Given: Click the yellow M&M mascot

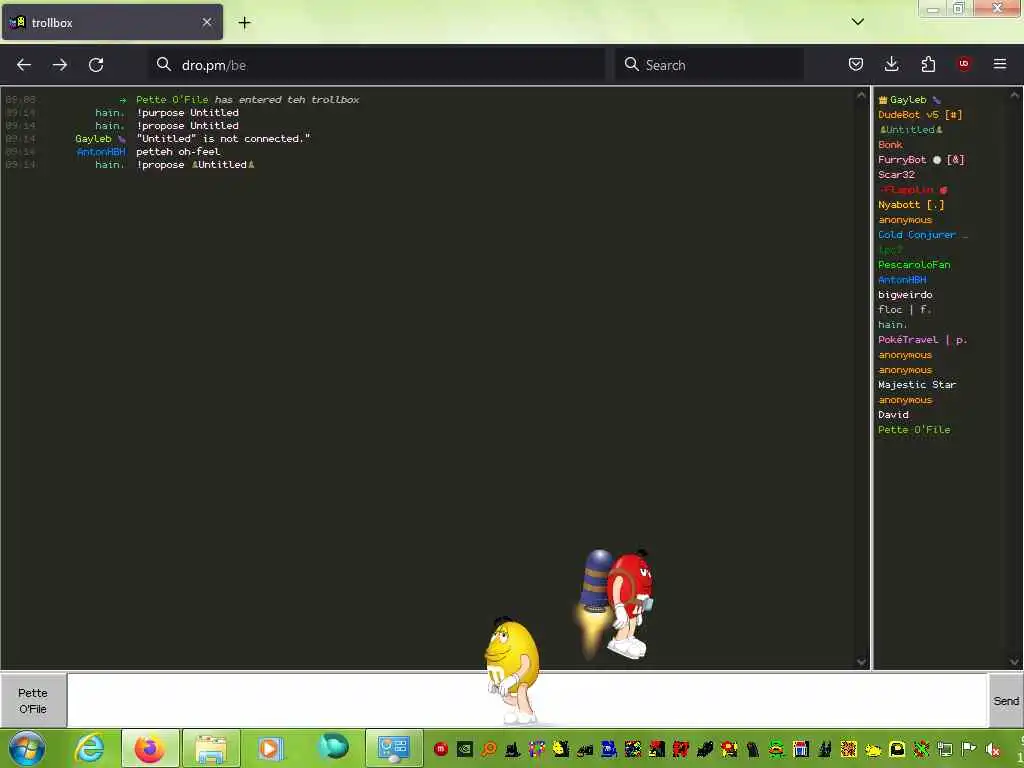Looking at the screenshot, I should pos(513,669).
